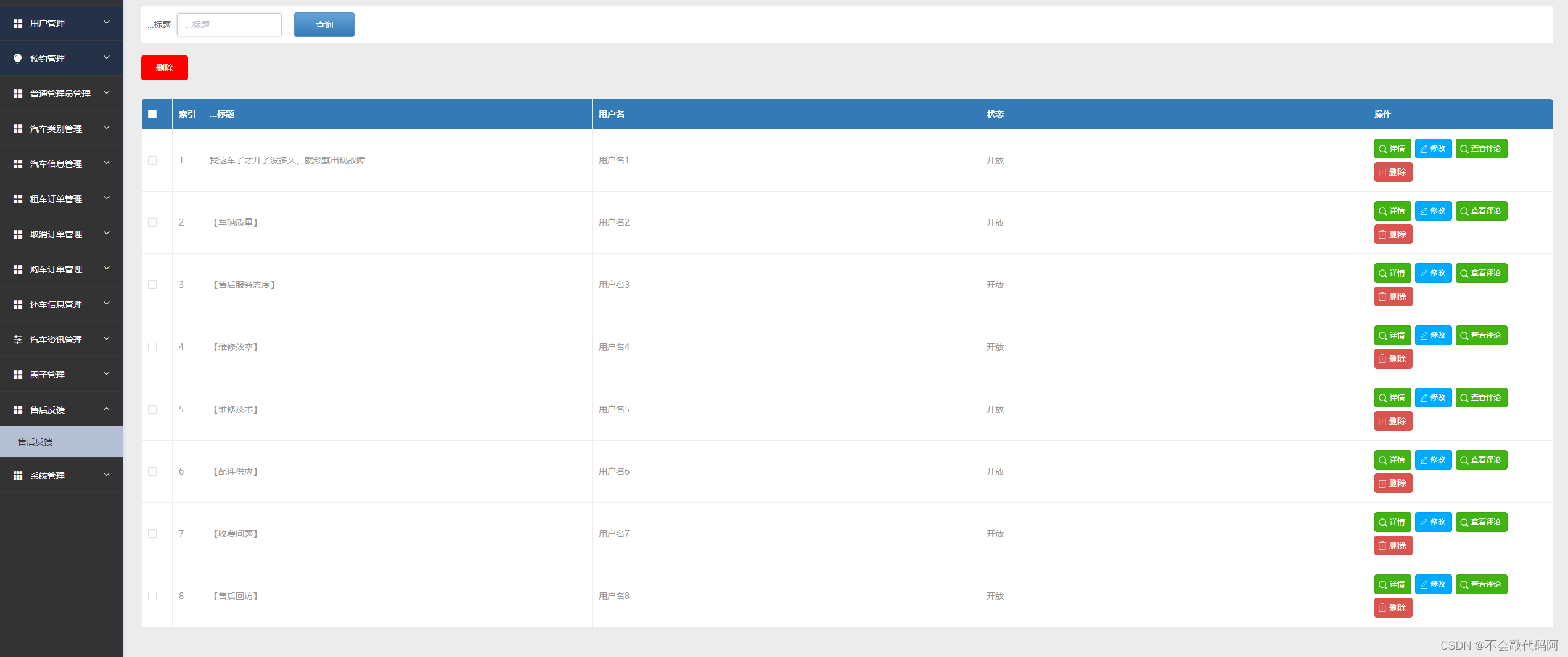This screenshot has width=1568, height=657.
Task: Click the 系统管理 table icon
Action: [x=18, y=476]
